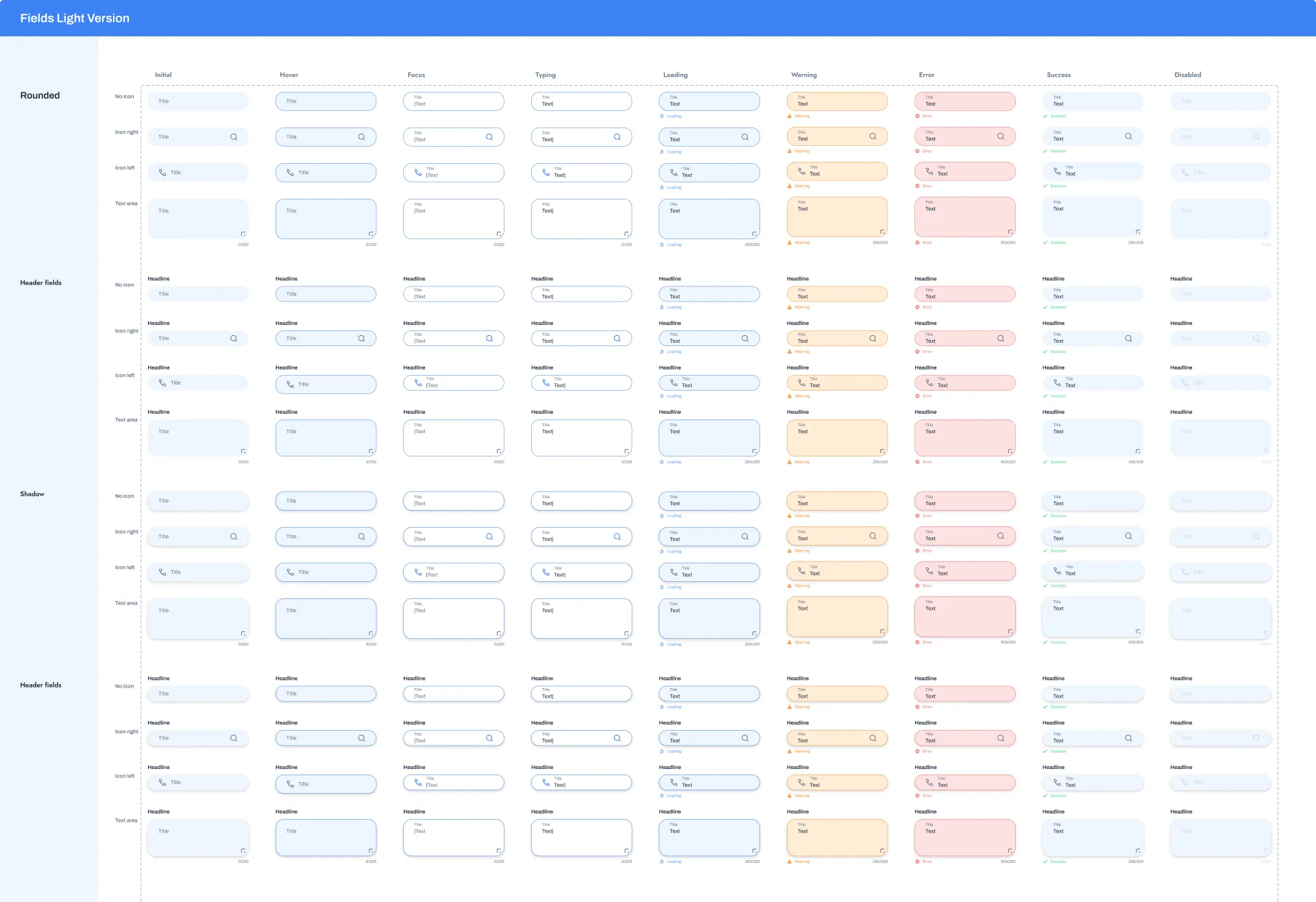
Task: Click phone icon in Rounded Warning icon-left field
Action: pyautogui.click(x=801, y=171)
